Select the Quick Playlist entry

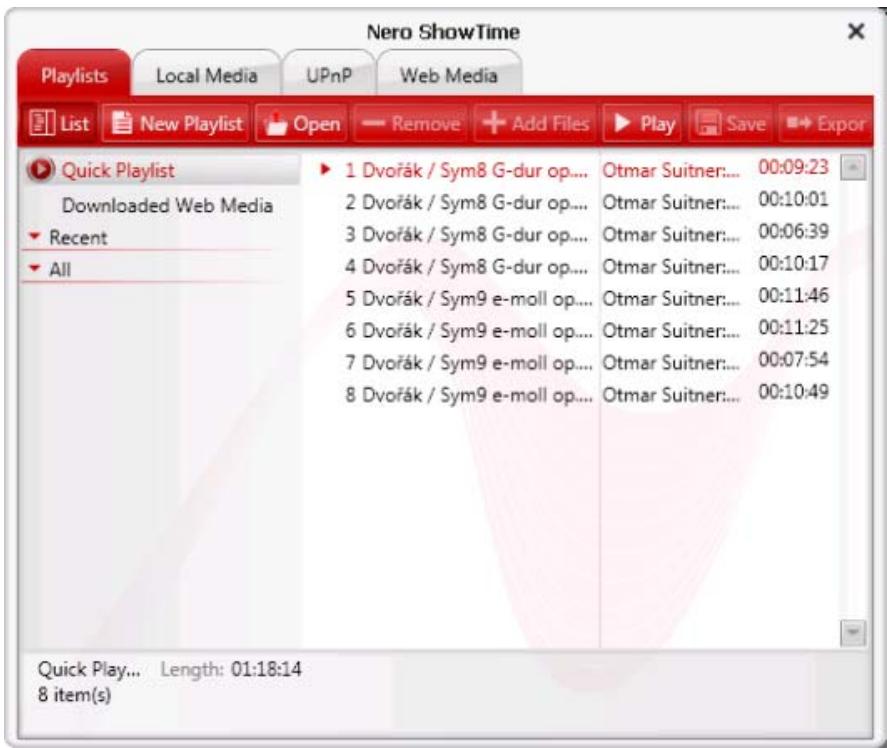click(162, 170)
